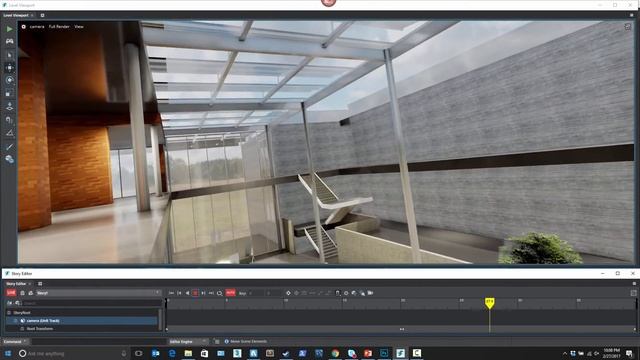Select the Root Transform track
640x360 pixels.
pyautogui.click(x=40, y=329)
